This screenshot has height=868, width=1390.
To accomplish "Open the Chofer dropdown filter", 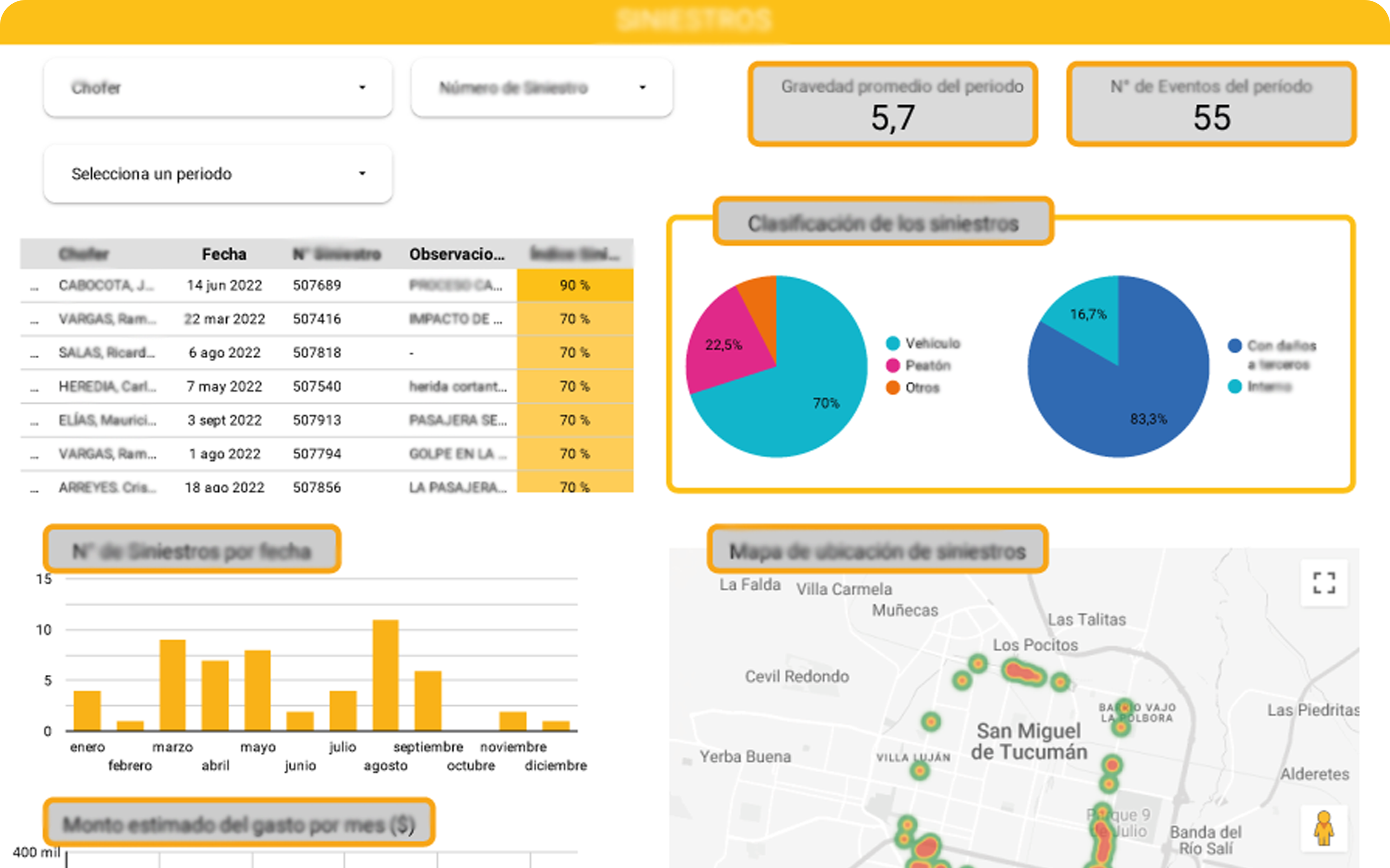I will (217, 88).
